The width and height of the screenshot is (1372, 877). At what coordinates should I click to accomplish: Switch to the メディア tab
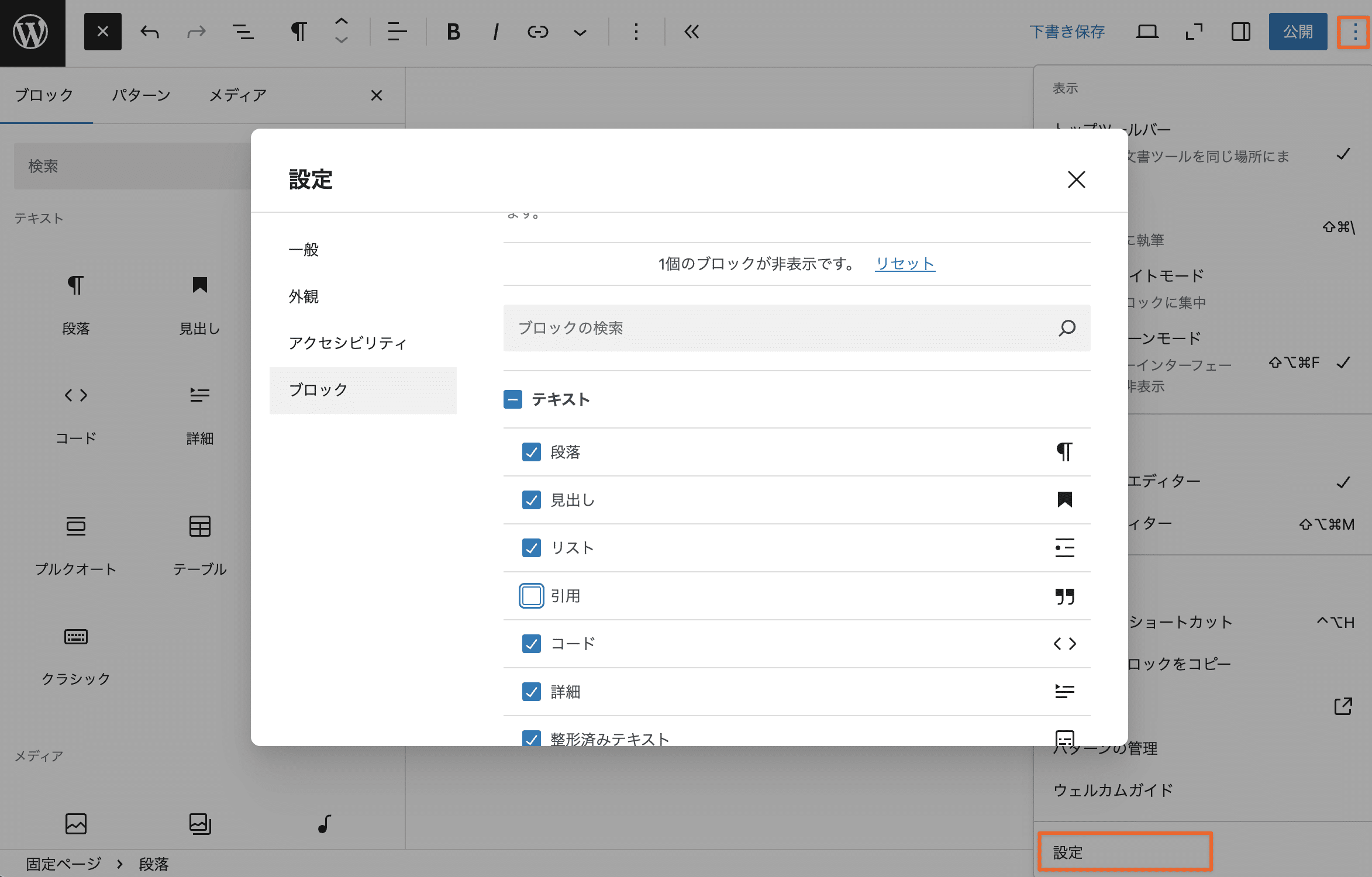coord(238,95)
